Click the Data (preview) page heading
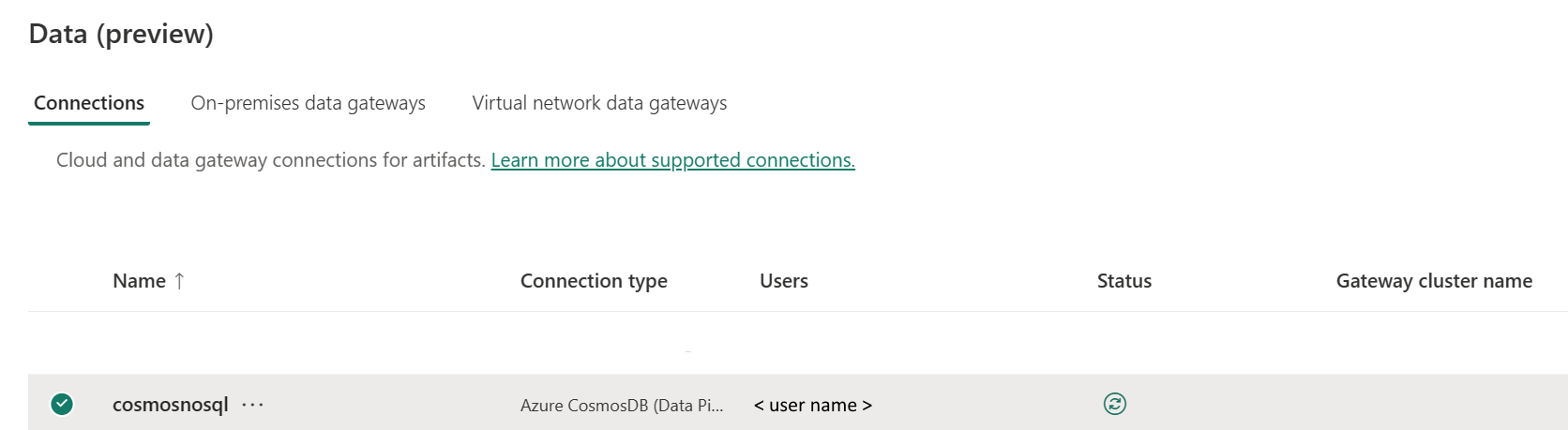Image resolution: width=1568 pixels, height=430 pixels. (x=121, y=34)
